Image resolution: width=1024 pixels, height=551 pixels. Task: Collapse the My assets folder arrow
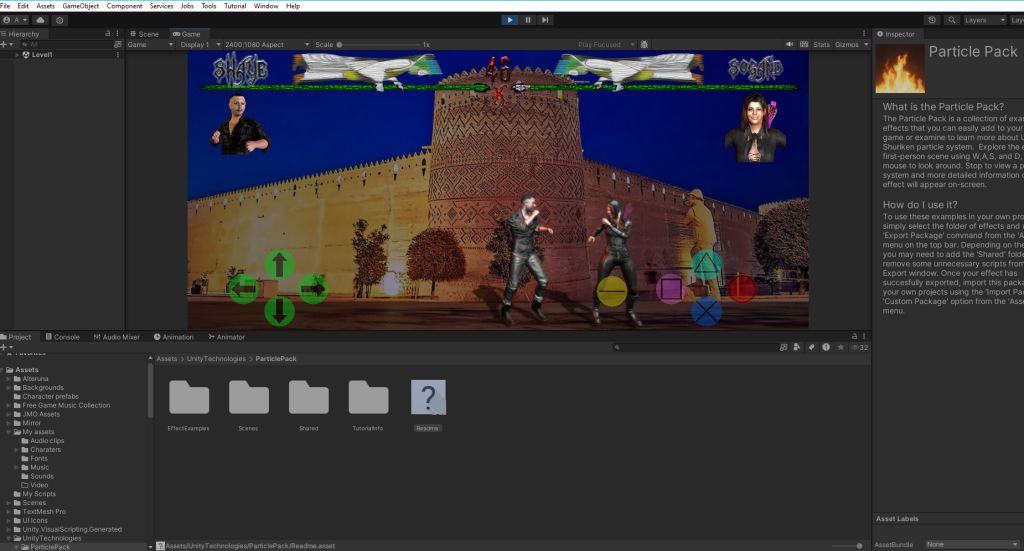pyautogui.click(x=9, y=432)
